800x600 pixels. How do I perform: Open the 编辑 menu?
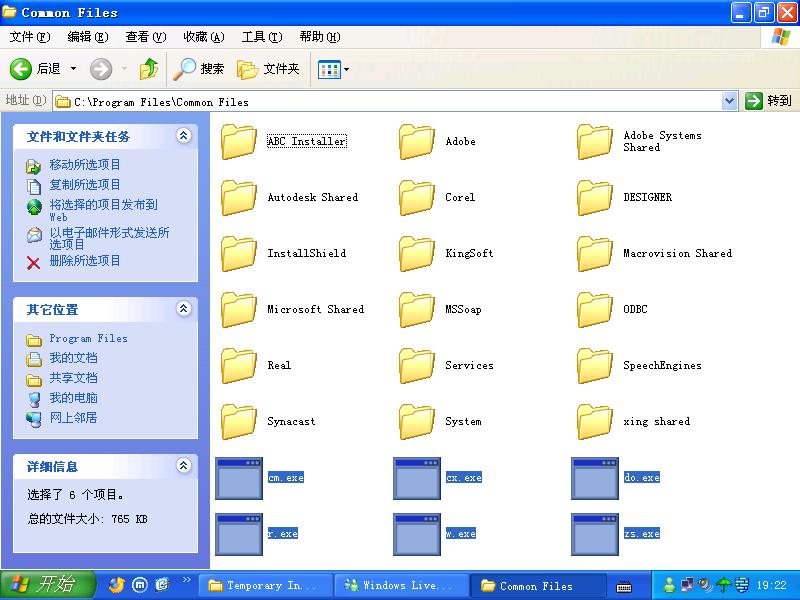[88, 37]
